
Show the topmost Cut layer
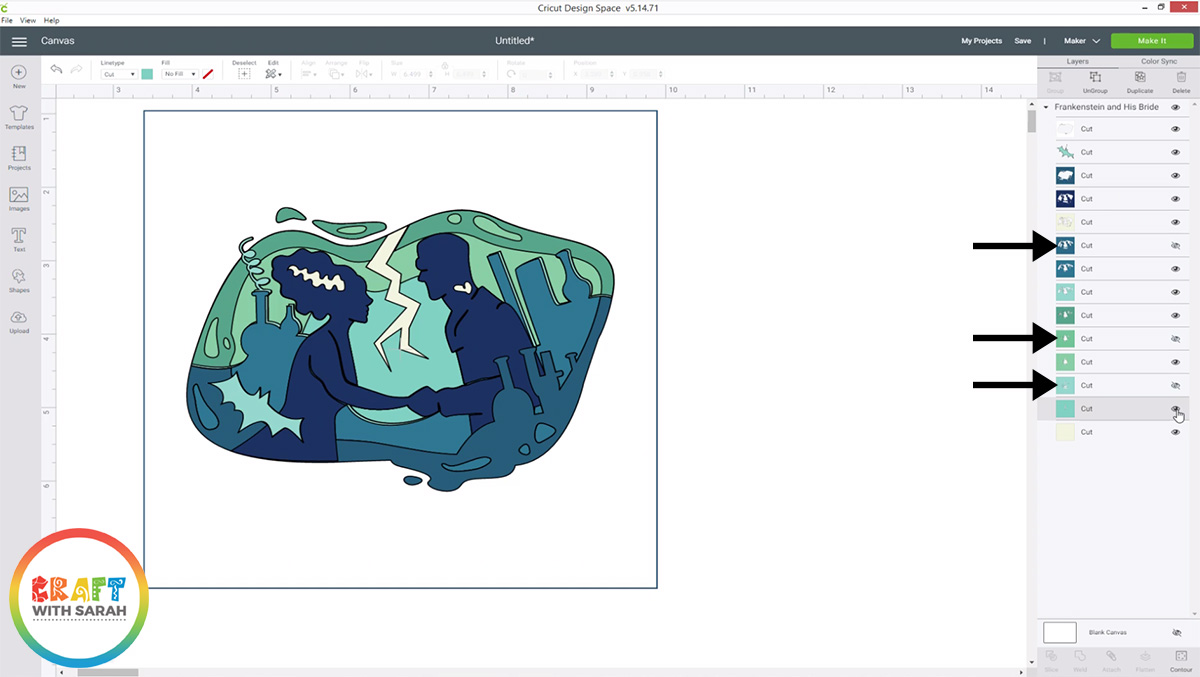pos(1176,128)
